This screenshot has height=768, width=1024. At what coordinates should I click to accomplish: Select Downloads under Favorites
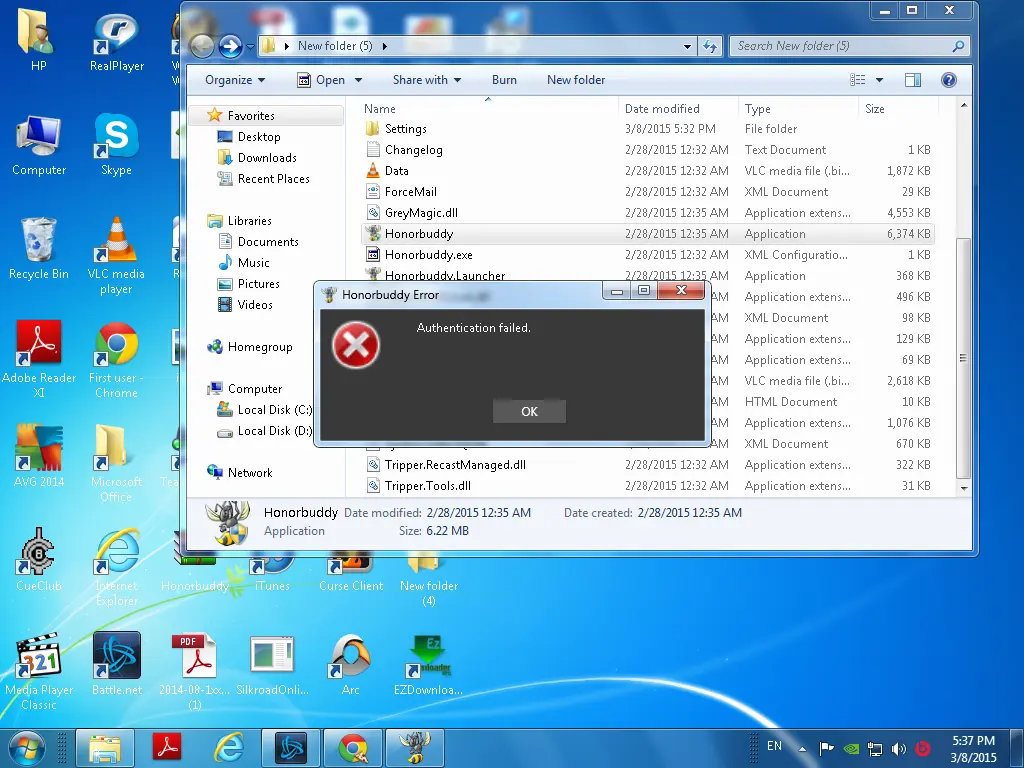pyautogui.click(x=267, y=158)
